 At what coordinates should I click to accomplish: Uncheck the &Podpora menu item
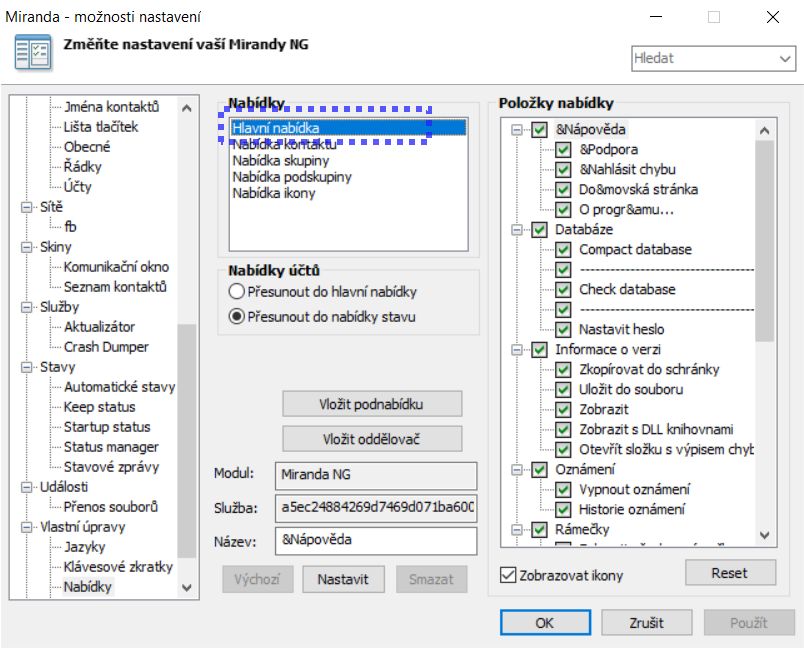coord(563,150)
